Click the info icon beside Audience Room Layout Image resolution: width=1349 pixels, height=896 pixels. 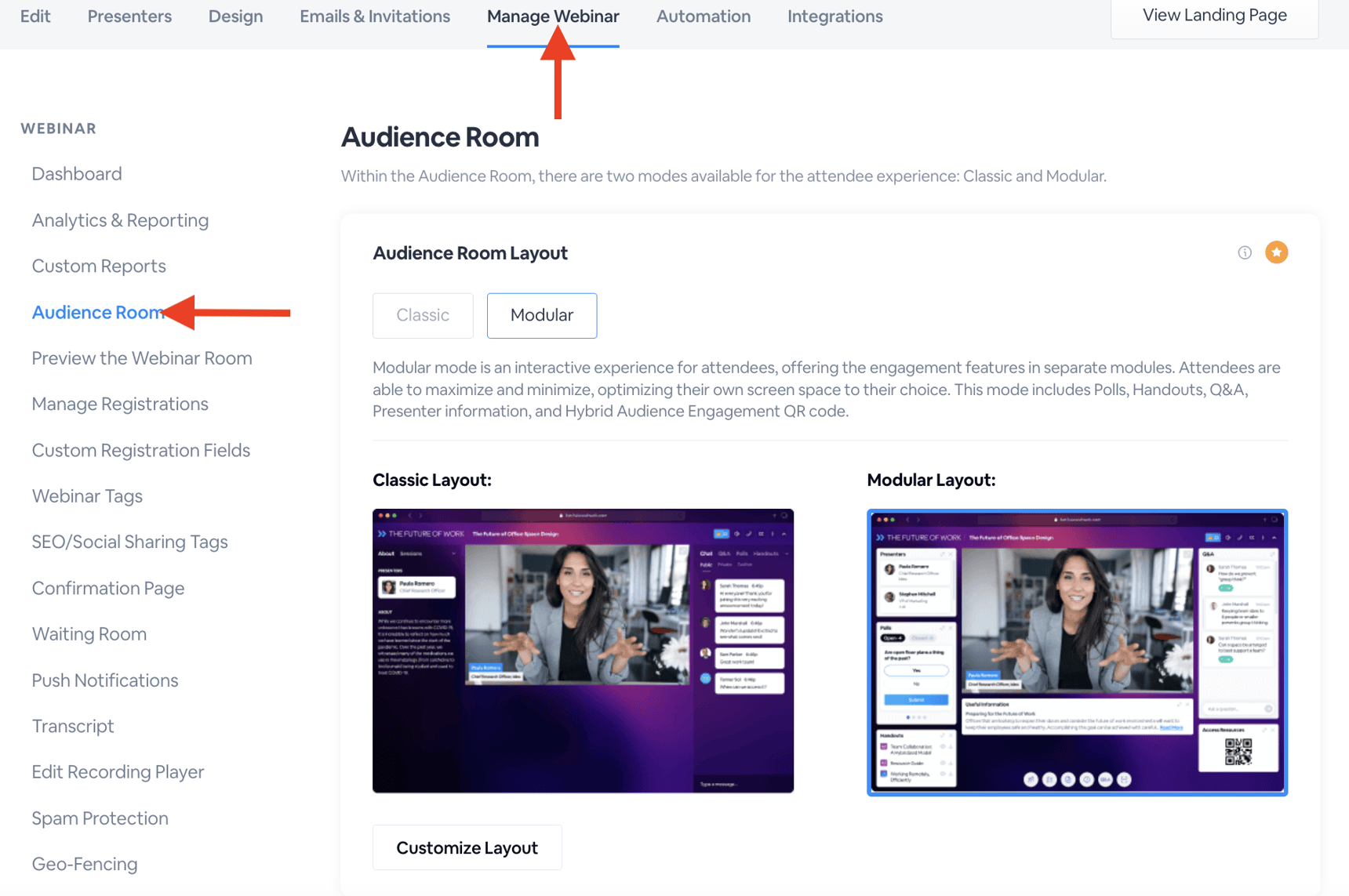click(1244, 252)
